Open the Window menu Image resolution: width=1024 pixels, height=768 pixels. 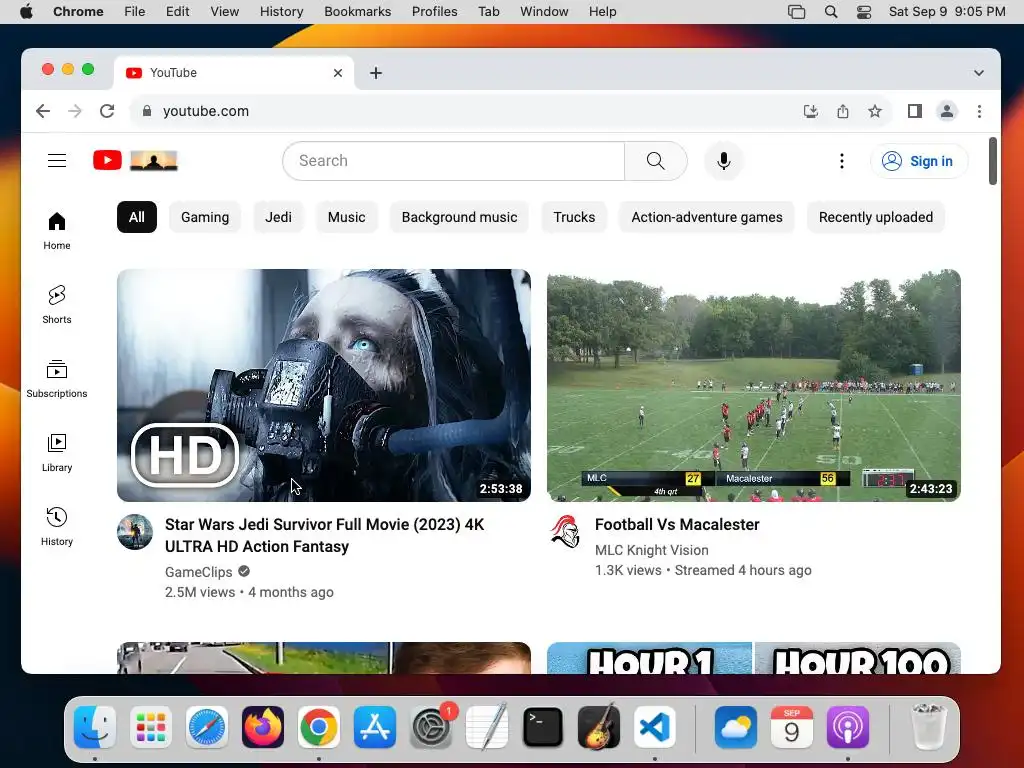pos(544,12)
